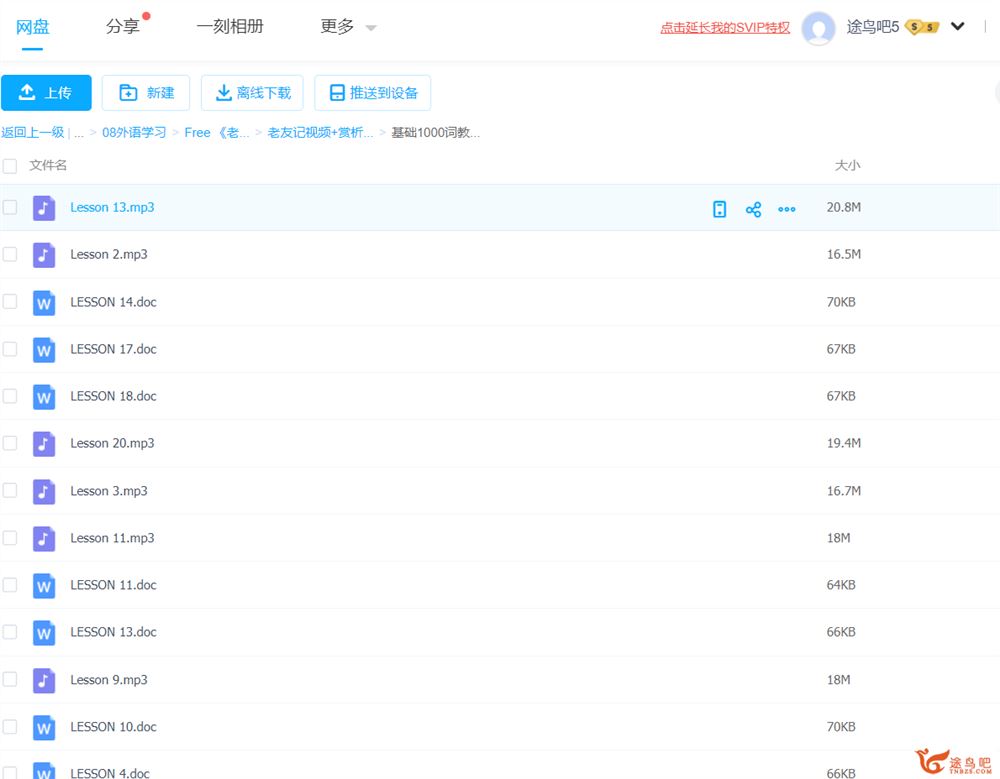1000x779 pixels.
Task: Click the SVIP gold badge icon
Action: (921, 27)
